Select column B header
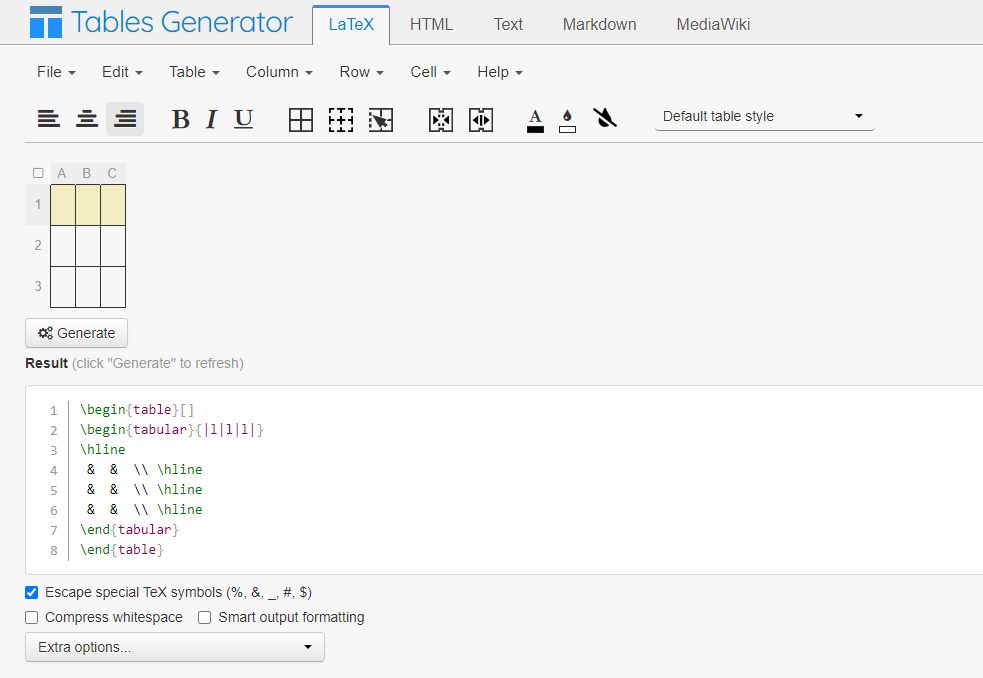The image size is (983, 678). 87,173
